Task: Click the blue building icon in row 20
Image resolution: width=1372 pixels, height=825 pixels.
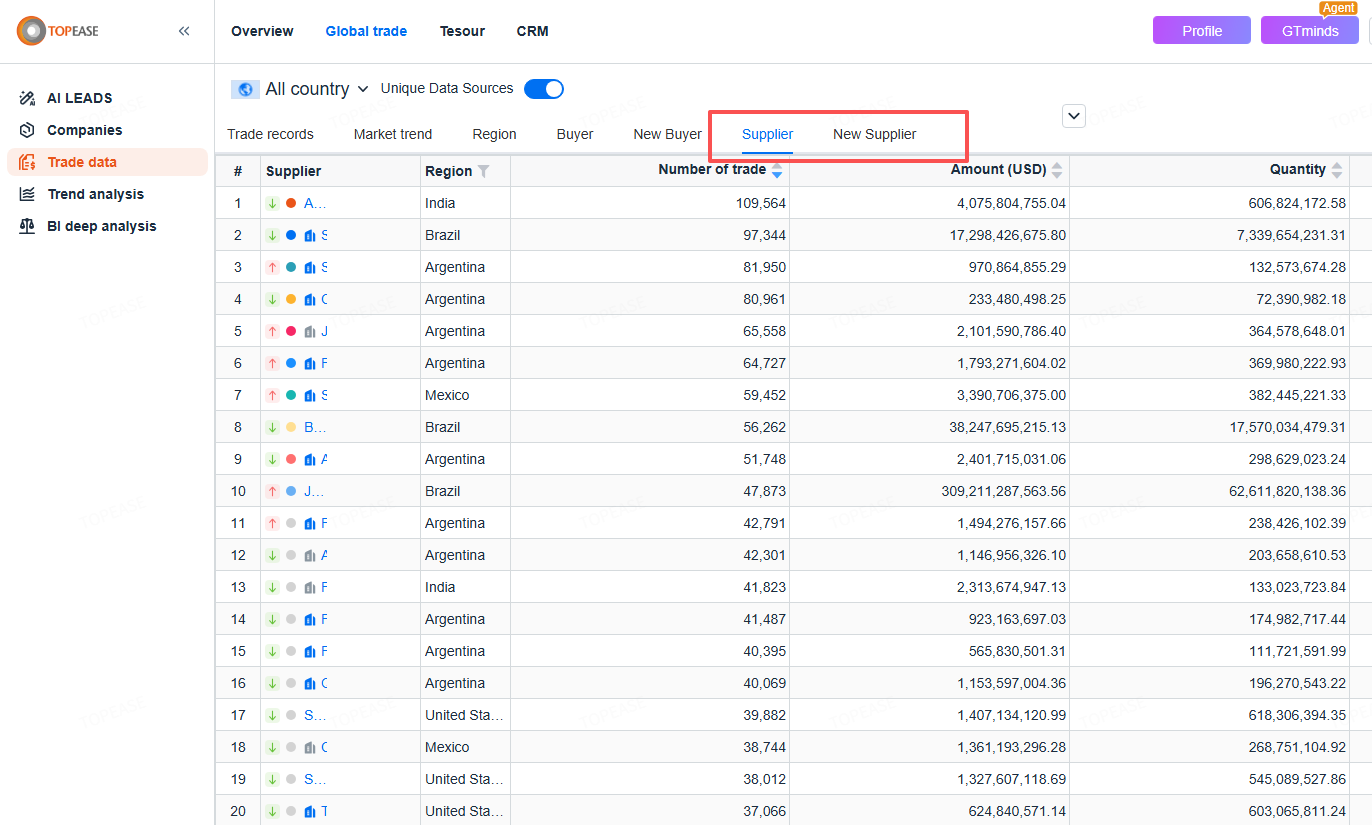Action: click(310, 811)
